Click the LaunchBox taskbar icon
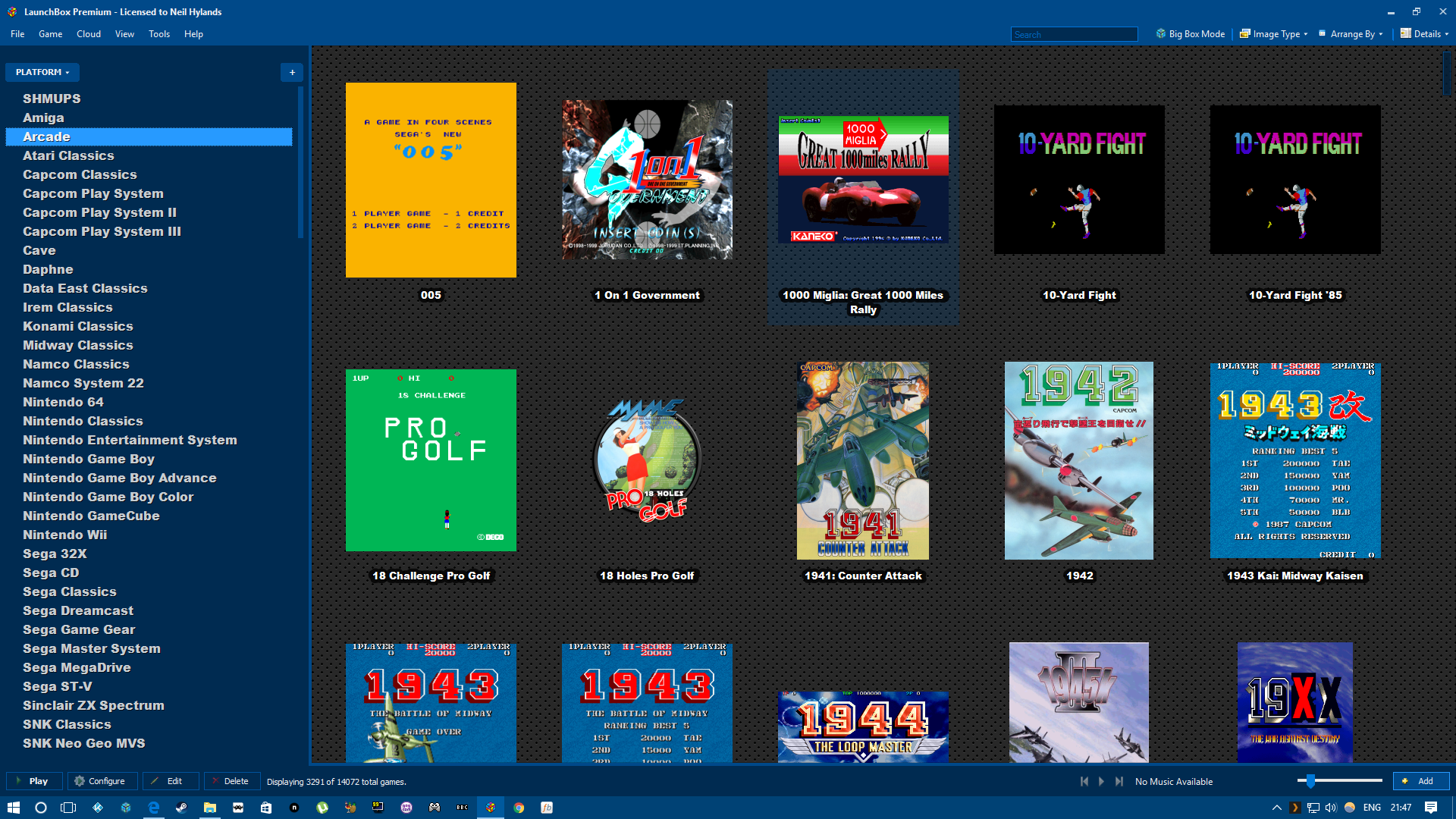 coord(491,808)
